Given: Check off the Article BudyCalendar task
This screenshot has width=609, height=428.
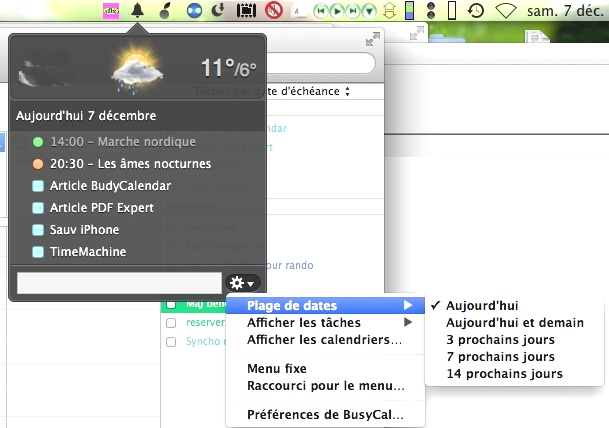Looking at the screenshot, I should click(38, 186).
